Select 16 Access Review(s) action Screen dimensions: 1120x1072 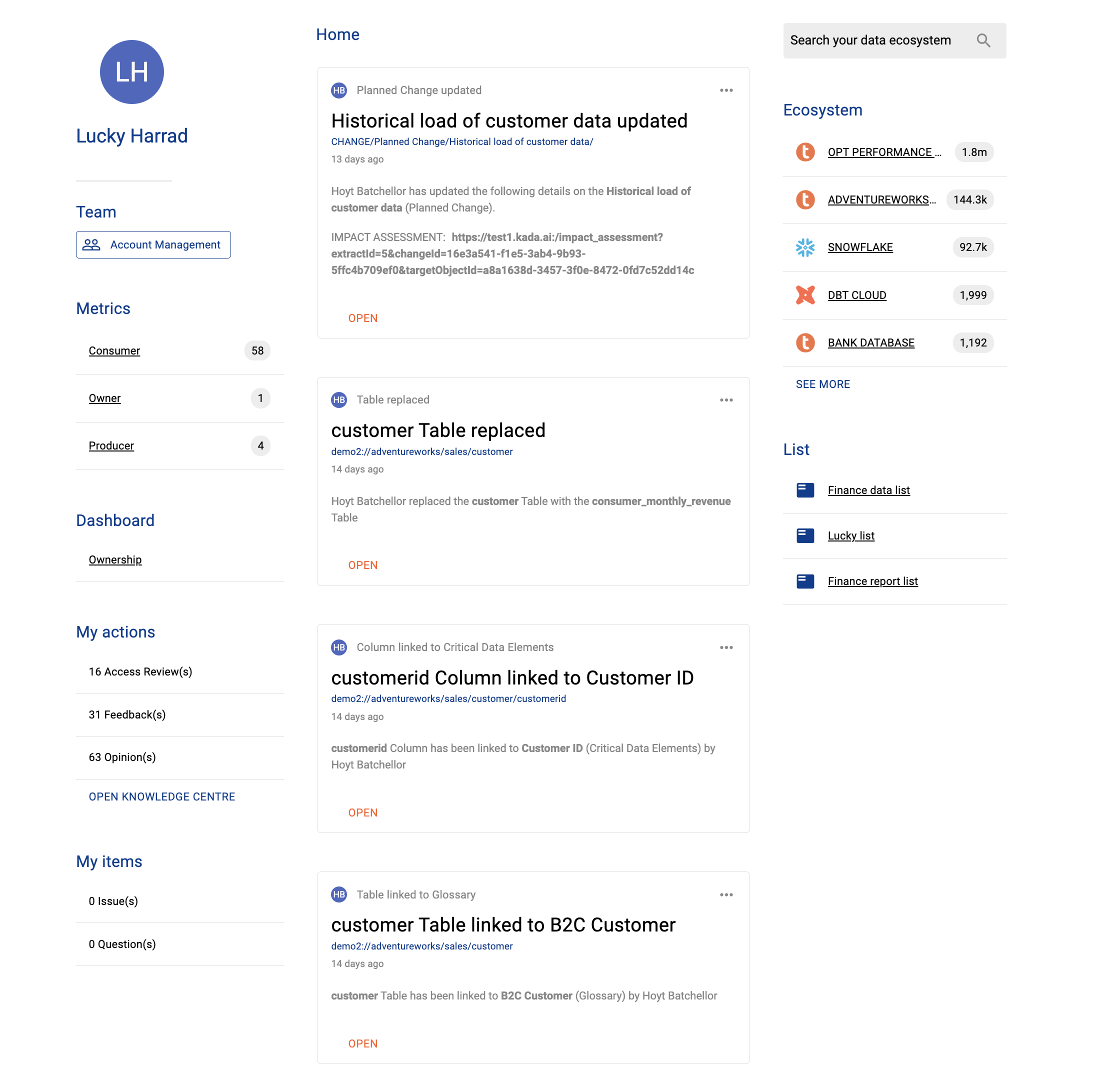click(140, 672)
